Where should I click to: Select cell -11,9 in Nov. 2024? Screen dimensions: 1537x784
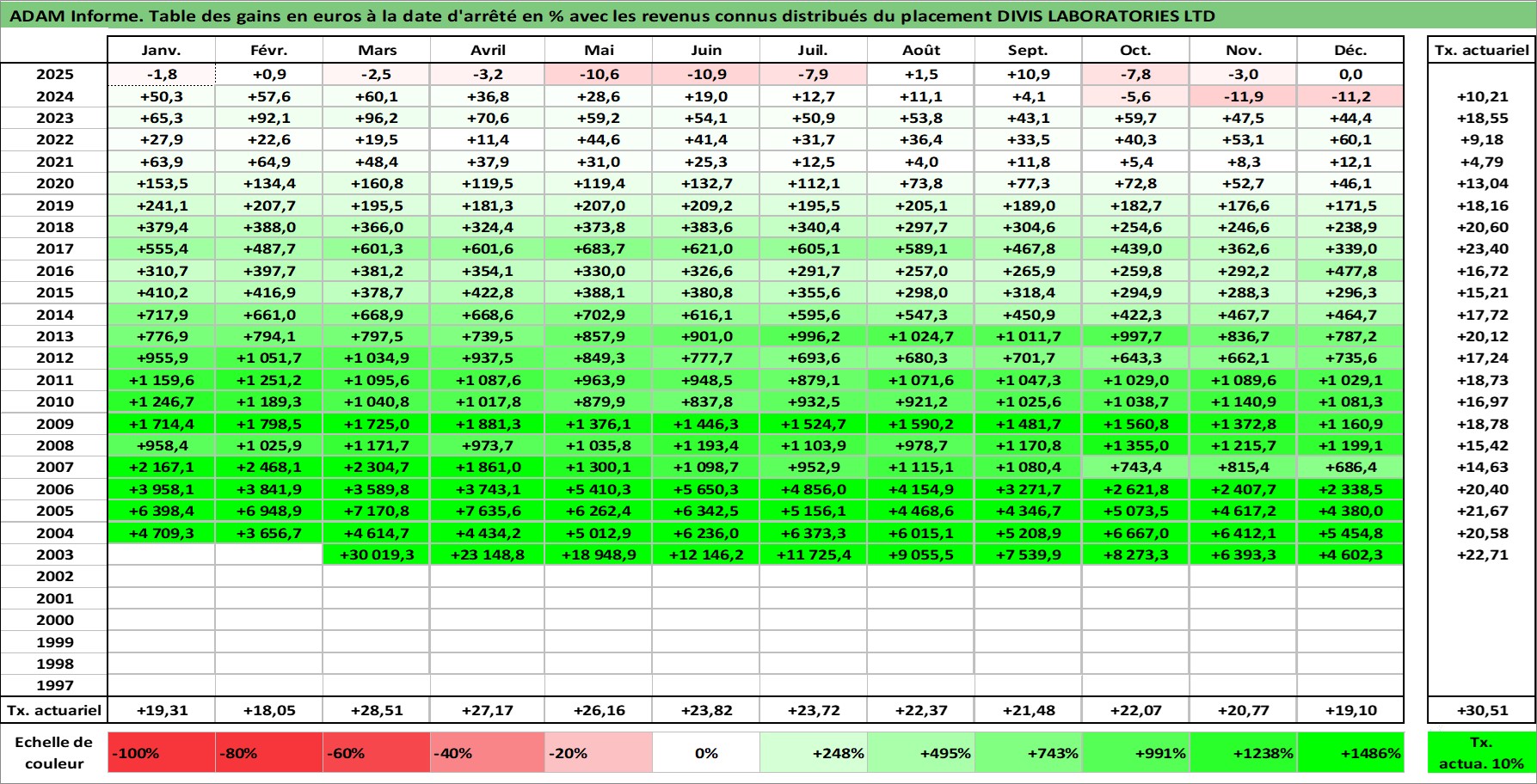point(1243,96)
